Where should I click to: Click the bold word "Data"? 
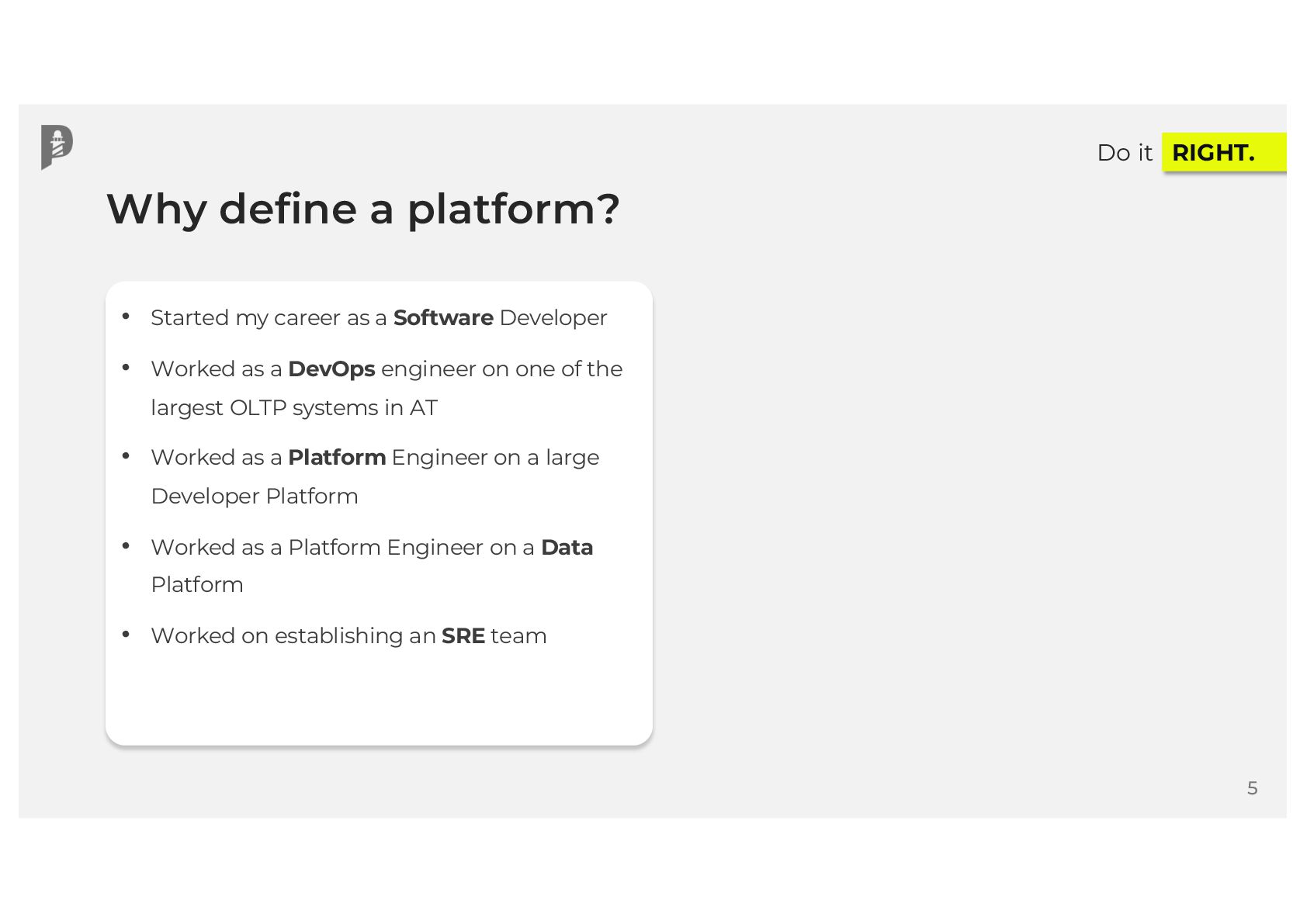click(567, 548)
